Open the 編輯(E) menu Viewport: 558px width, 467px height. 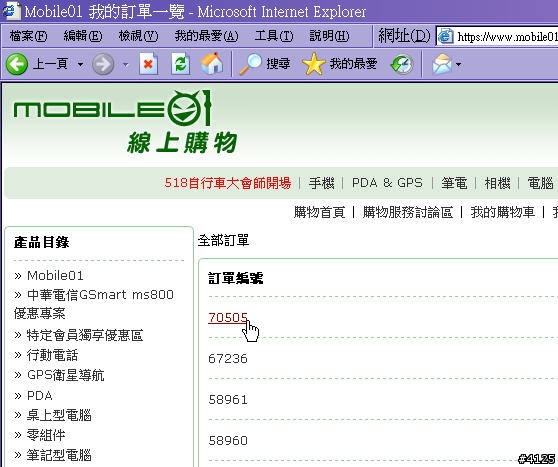(83, 36)
